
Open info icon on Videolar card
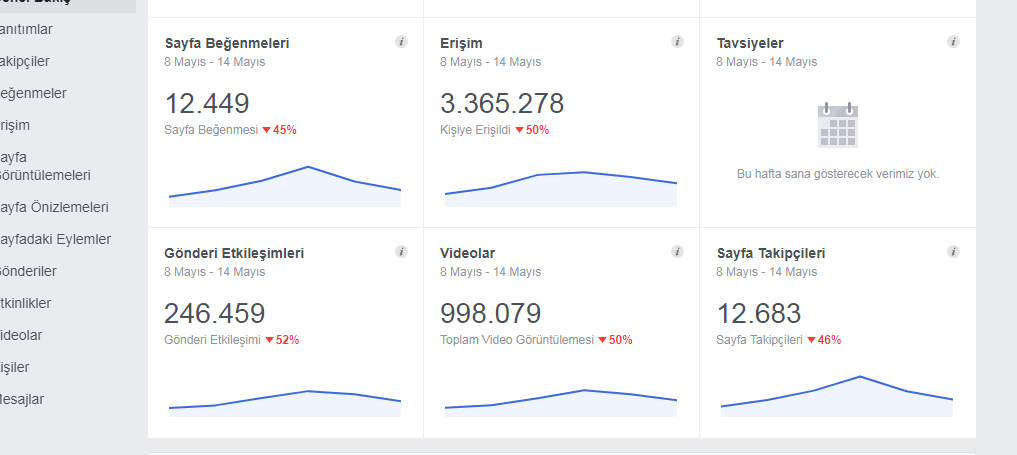[677, 252]
